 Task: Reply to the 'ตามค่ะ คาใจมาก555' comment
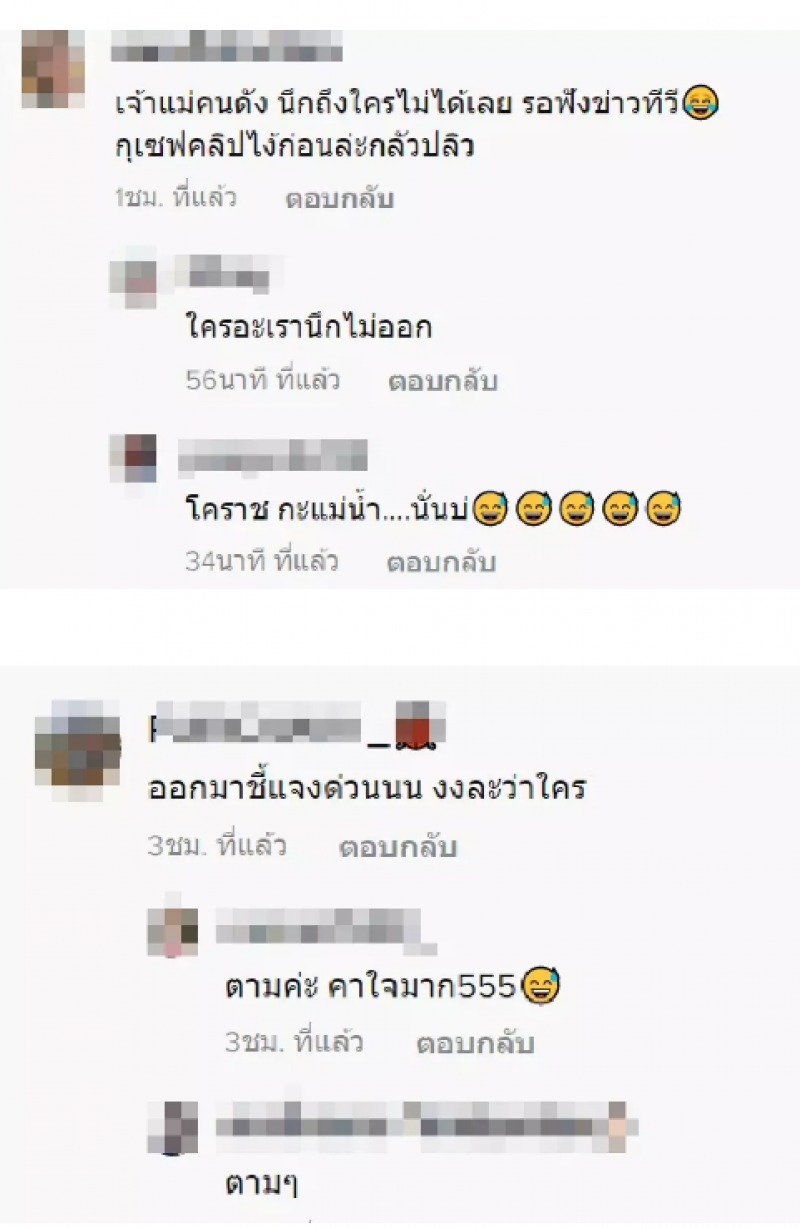tap(476, 1044)
